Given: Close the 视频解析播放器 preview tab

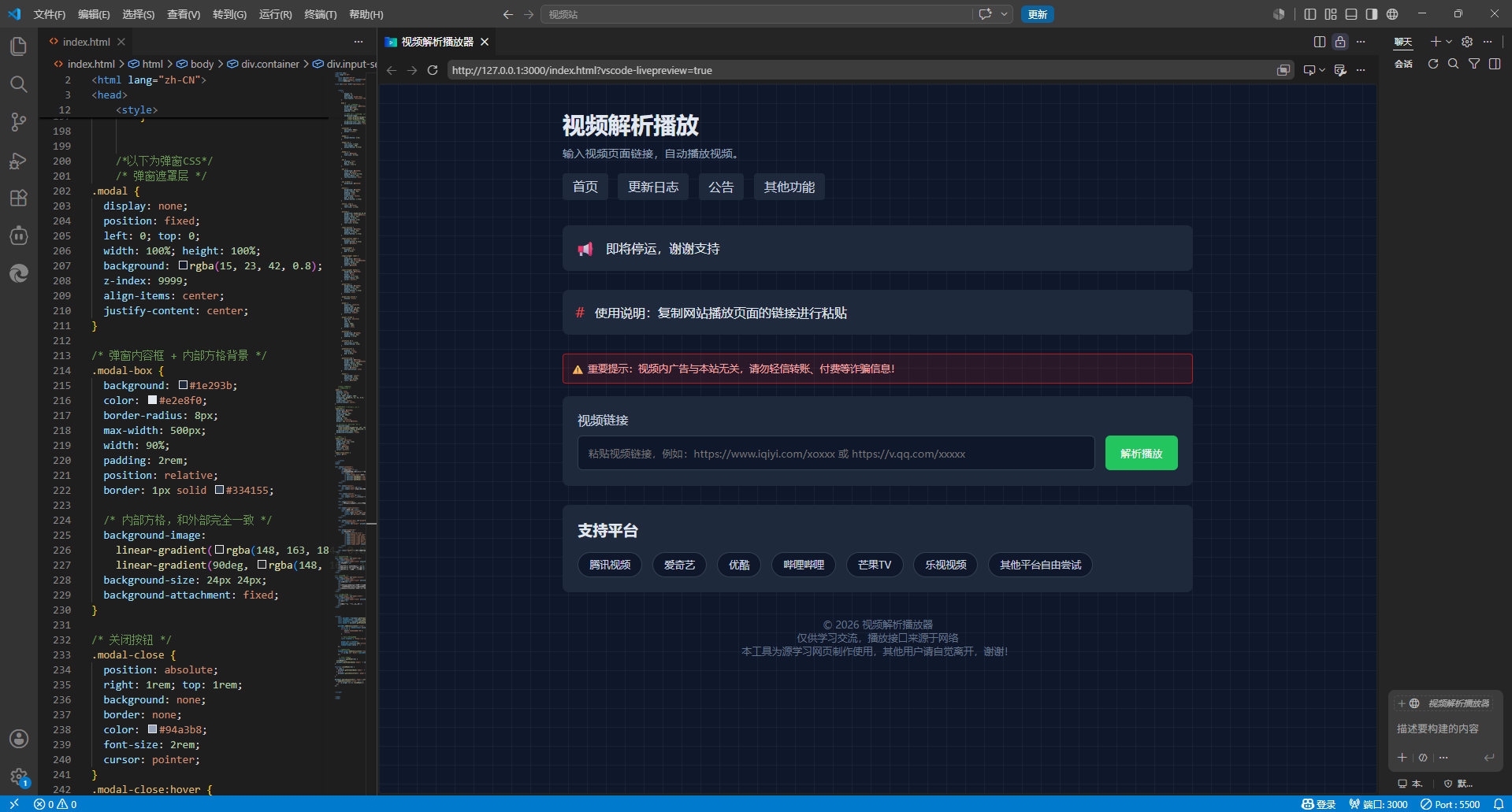Looking at the screenshot, I should (485, 42).
